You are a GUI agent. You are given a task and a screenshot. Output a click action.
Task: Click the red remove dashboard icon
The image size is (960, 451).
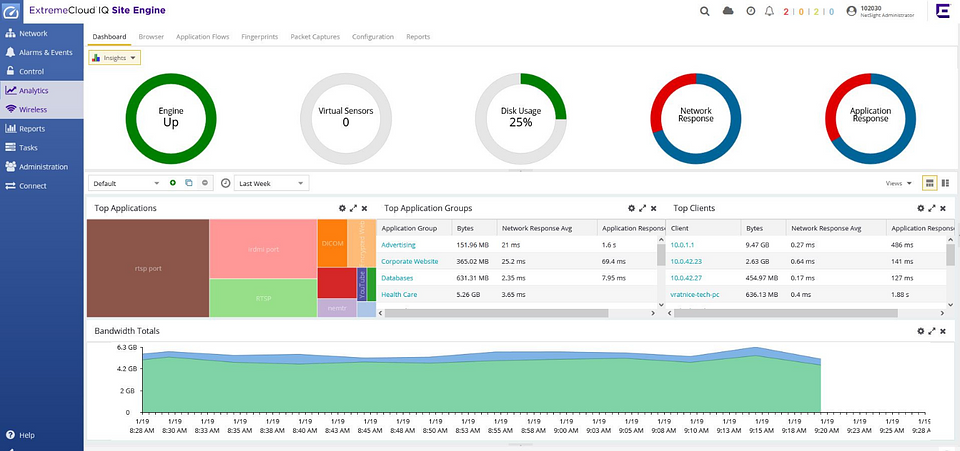pyautogui.click(x=205, y=183)
